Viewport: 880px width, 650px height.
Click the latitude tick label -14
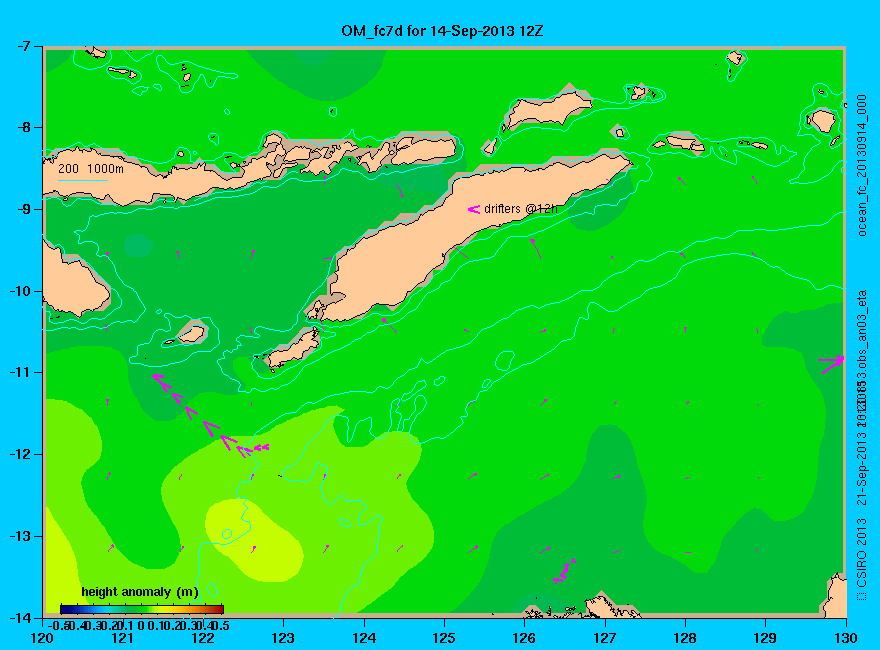click(x=22, y=617)
